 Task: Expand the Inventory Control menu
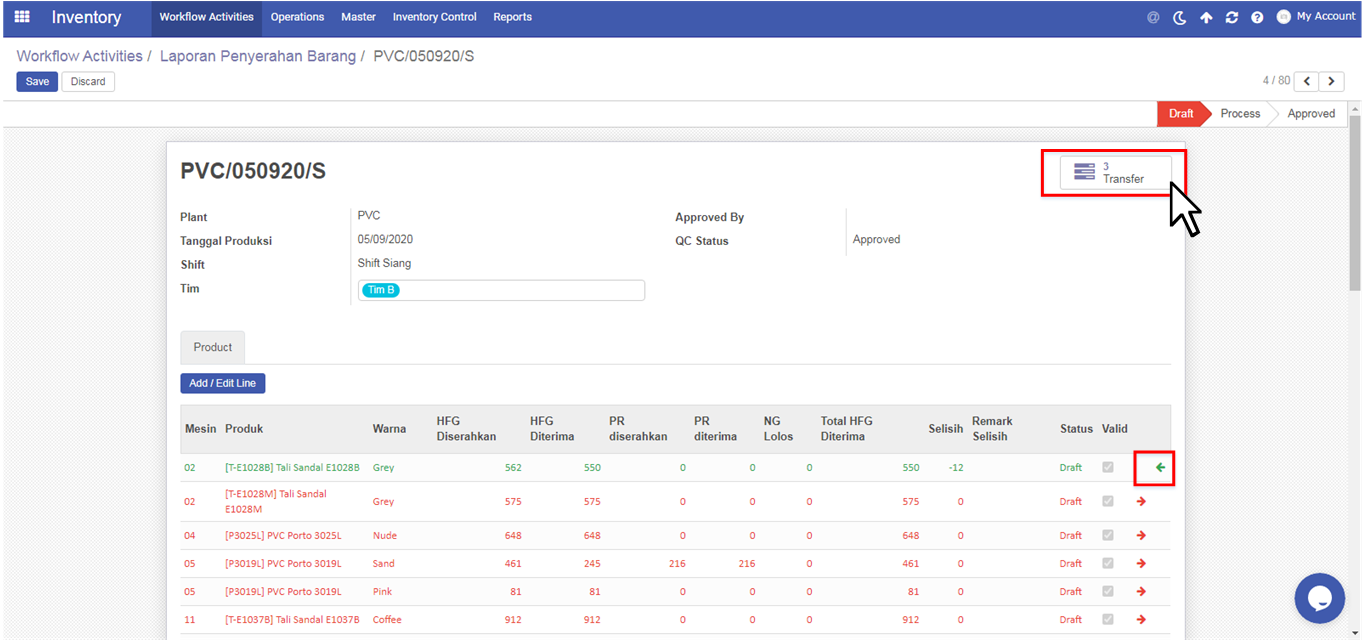(434, 17)
